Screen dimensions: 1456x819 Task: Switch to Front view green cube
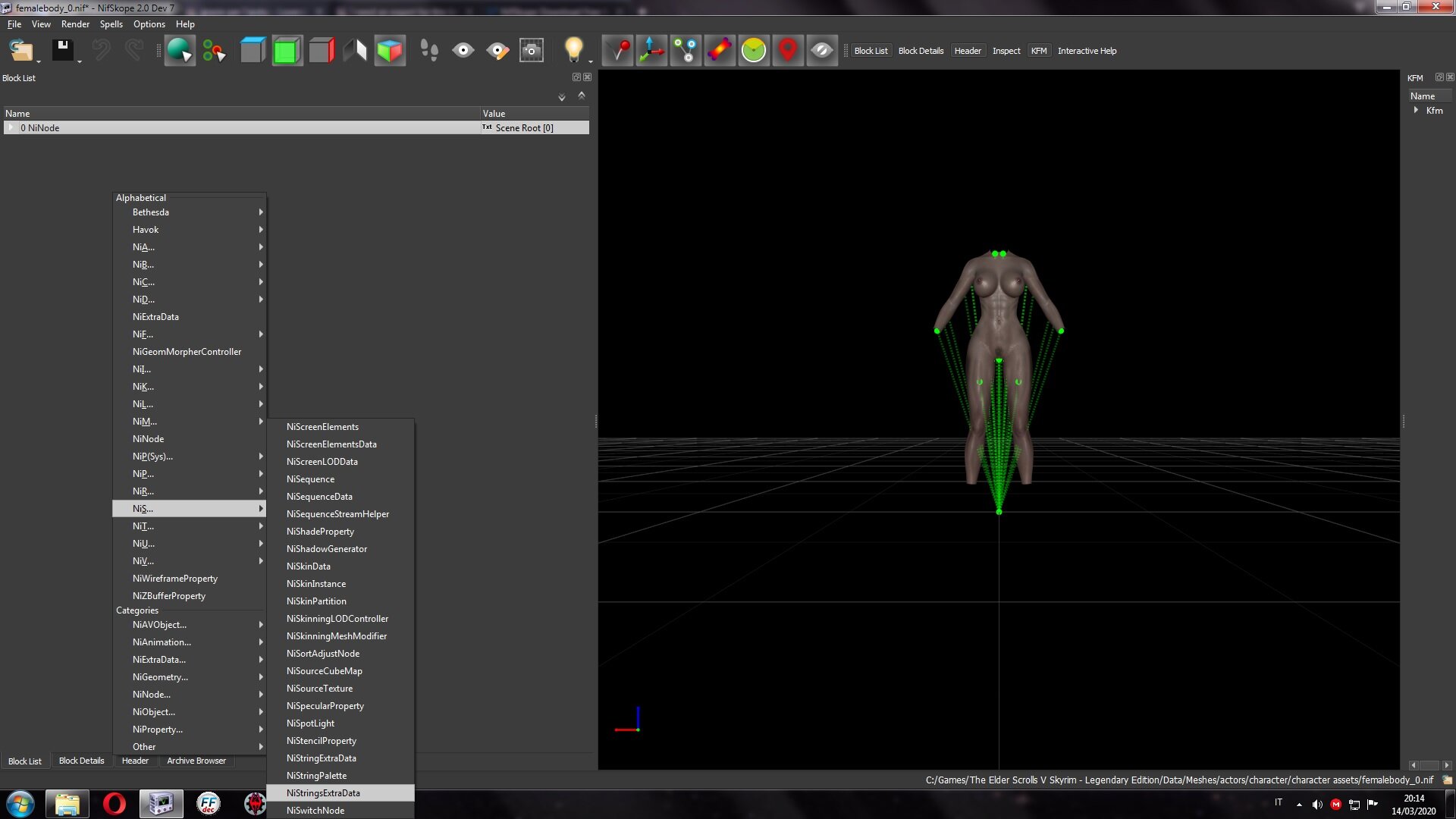[287, 51]
